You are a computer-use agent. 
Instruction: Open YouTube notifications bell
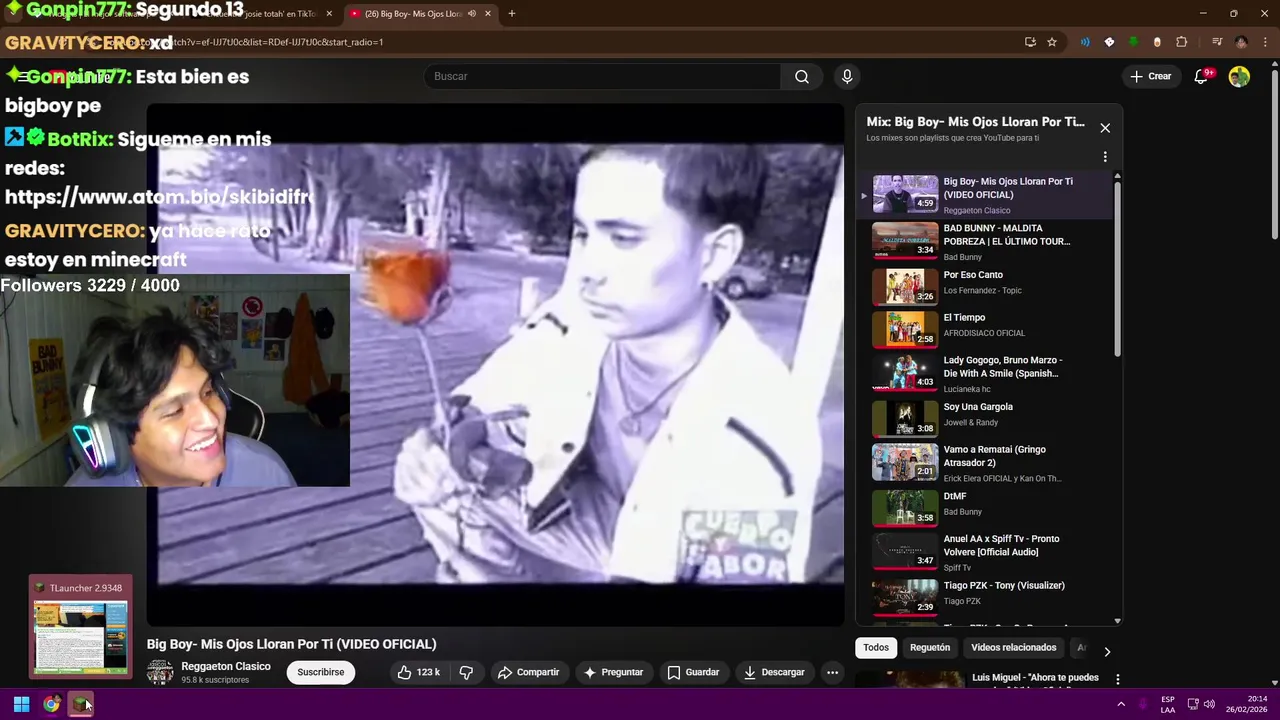click(1202, 76)
